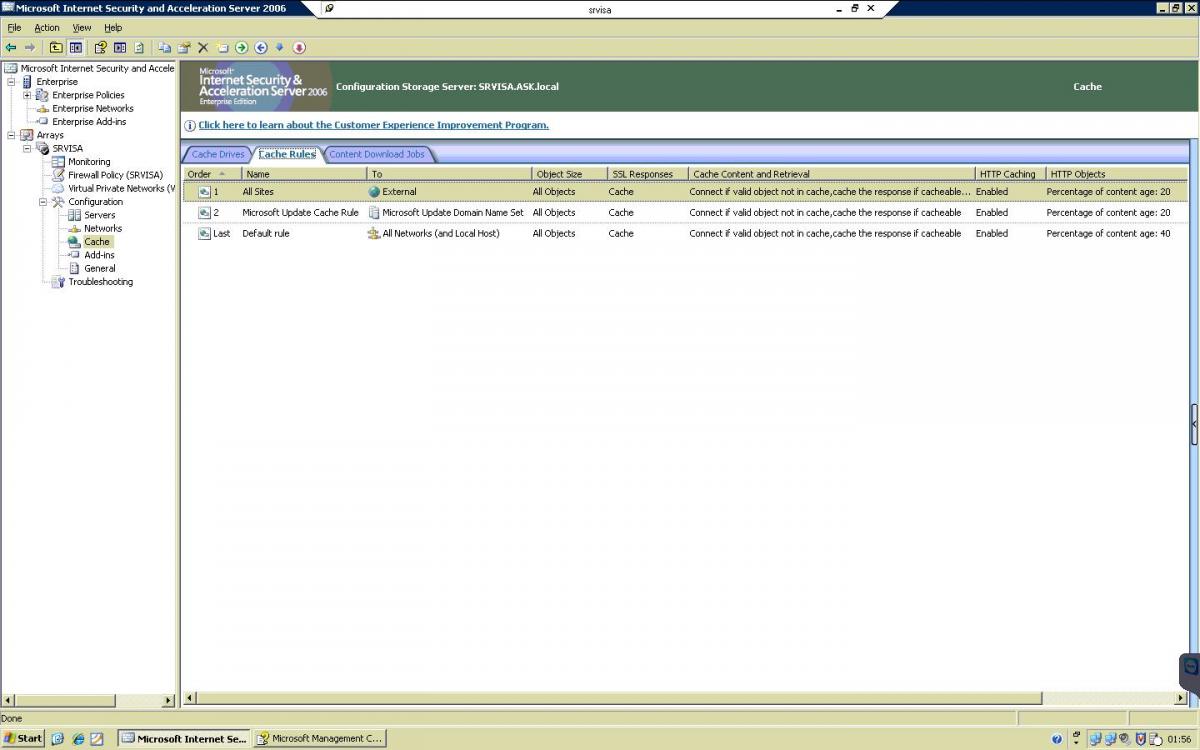Screen dimensions: 1200x750
Task: Select the Add-ins node under Configuration
Action: click(x=99, y=255)
